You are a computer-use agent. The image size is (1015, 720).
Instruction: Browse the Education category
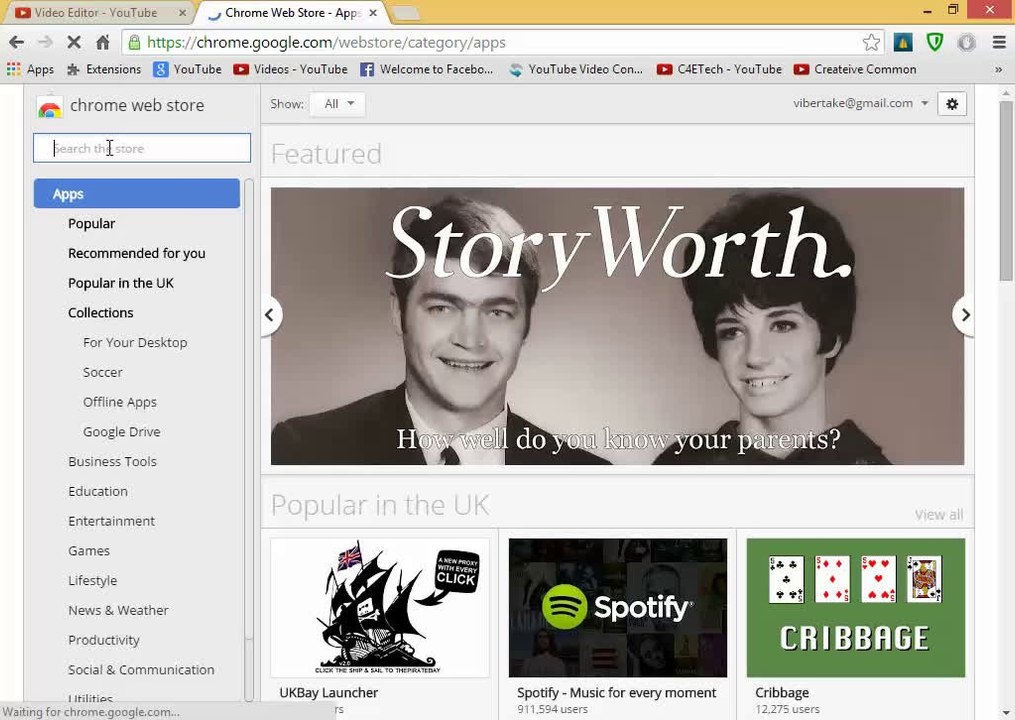tap(98, 491)
